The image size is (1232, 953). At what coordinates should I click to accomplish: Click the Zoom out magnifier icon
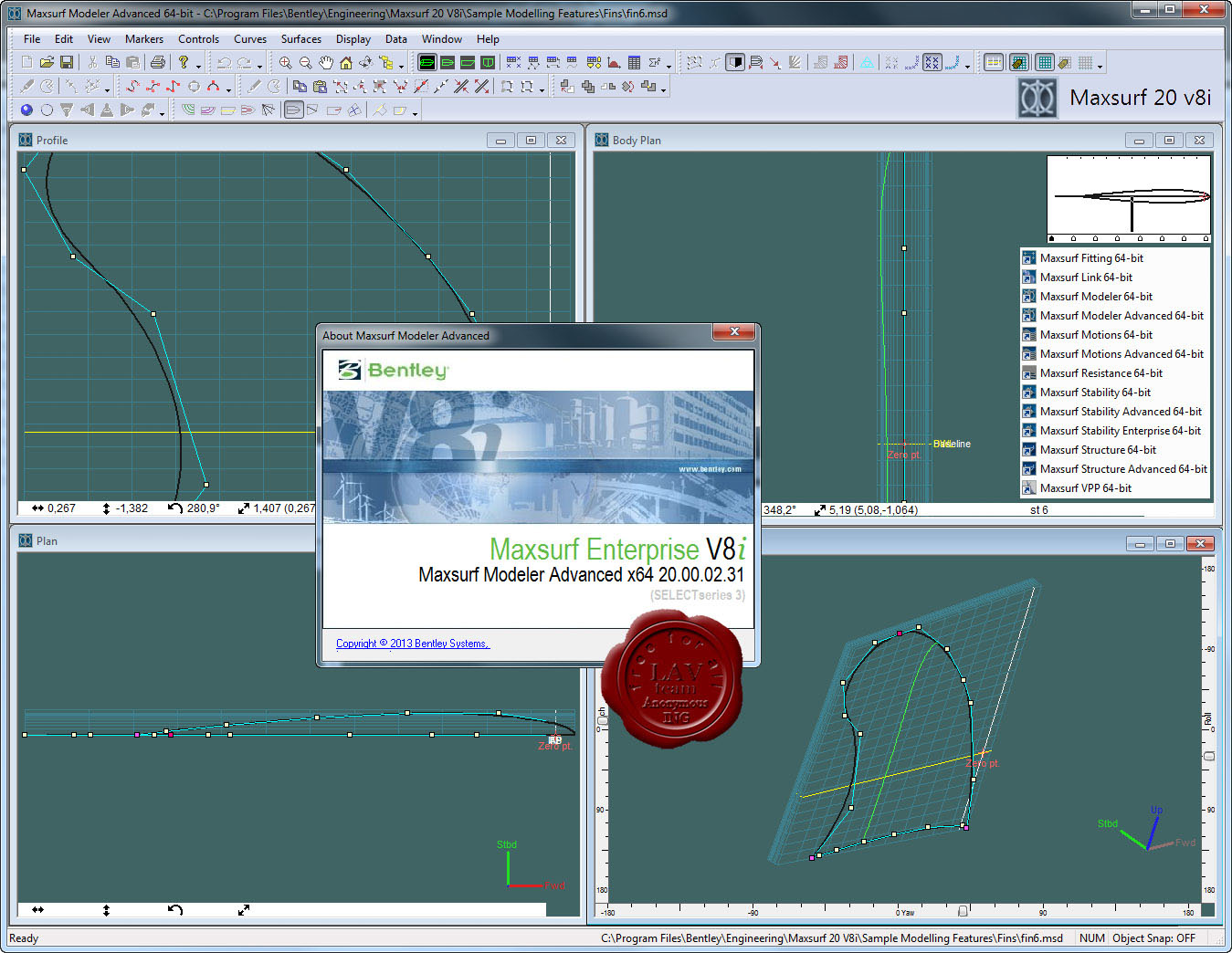coord(306,62)
